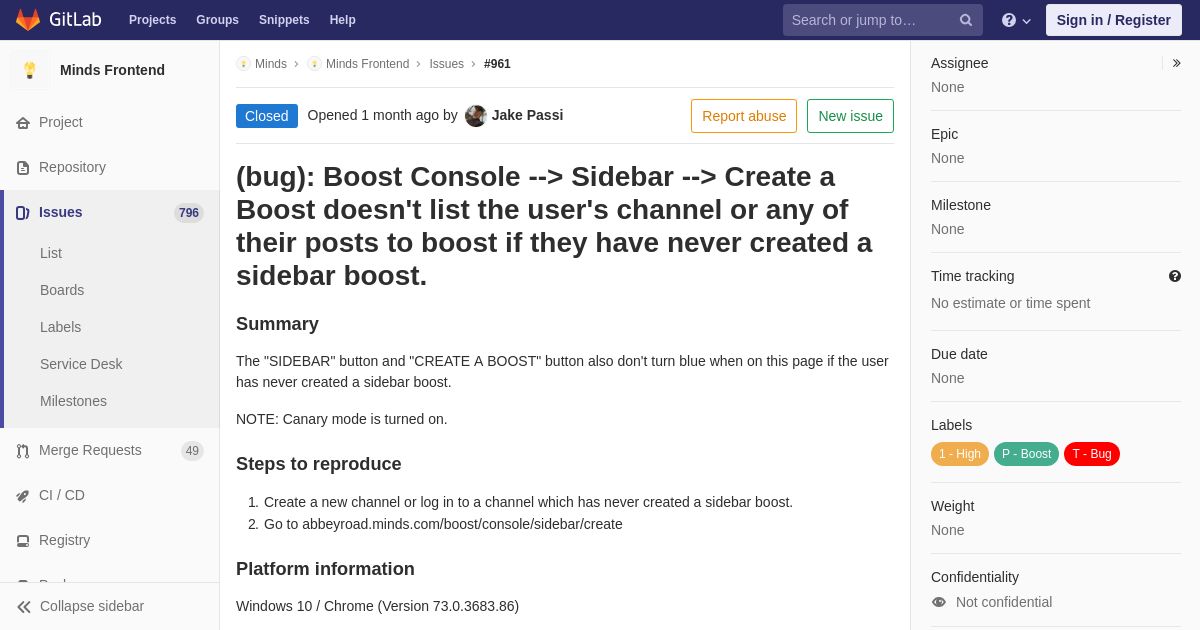Screen dimensions: 1200x630
Task: Click the time tracking help icon
Action: pyautogui.click(x=1175, y=276)
